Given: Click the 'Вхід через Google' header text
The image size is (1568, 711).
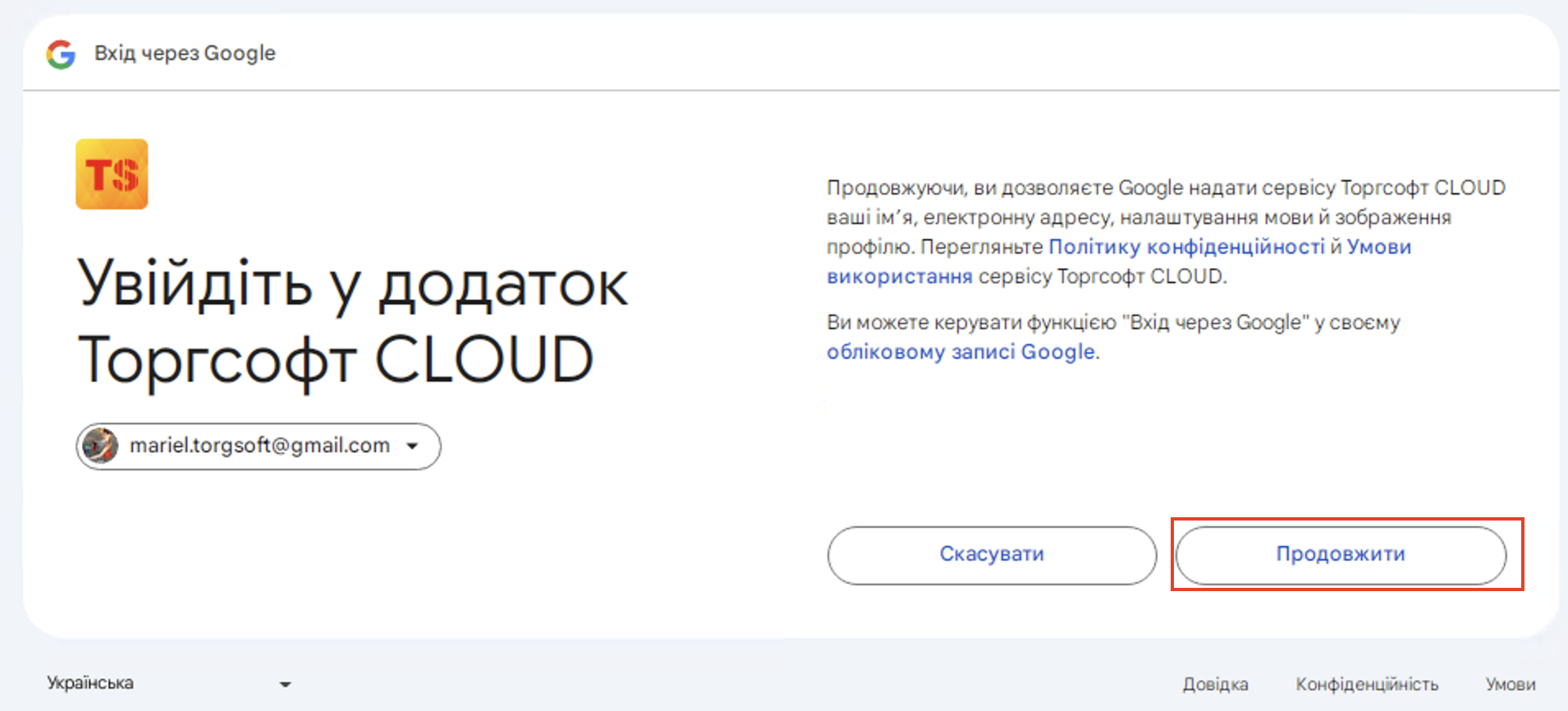Looking at the screenshot, I should 185,53.
